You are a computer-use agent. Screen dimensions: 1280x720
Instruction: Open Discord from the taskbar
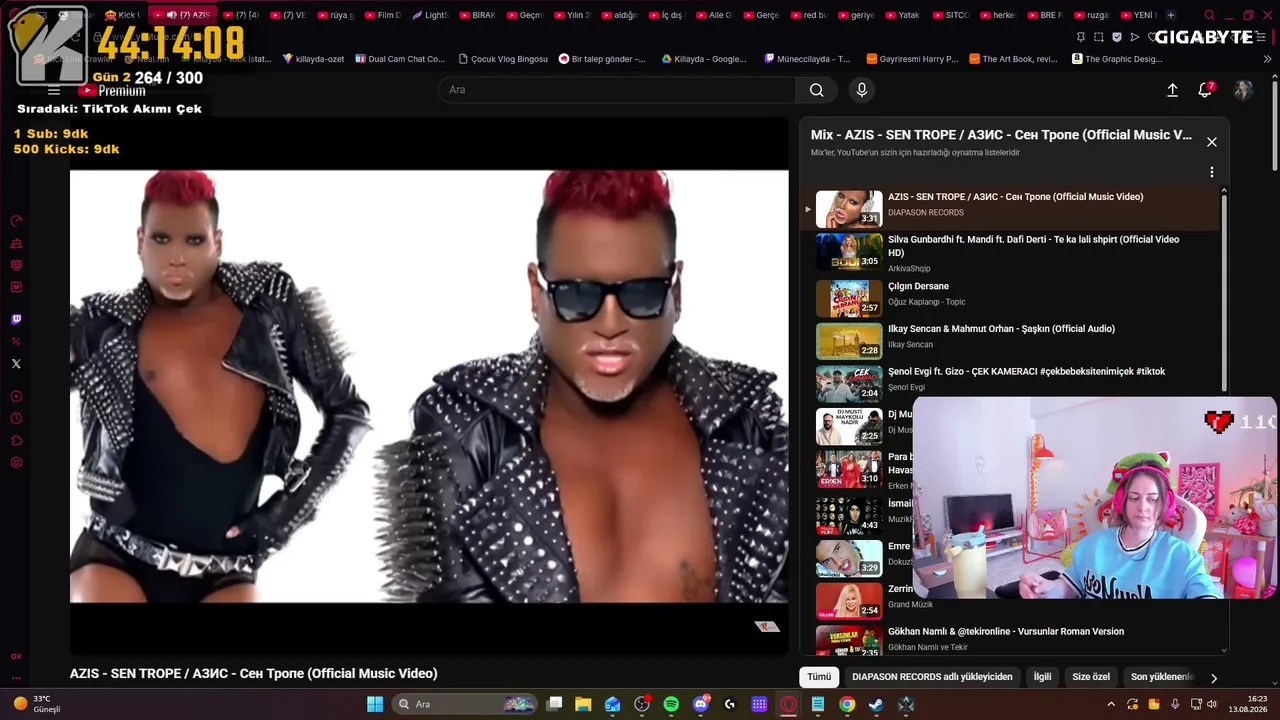pyautogui.click(x=701, y=704)
